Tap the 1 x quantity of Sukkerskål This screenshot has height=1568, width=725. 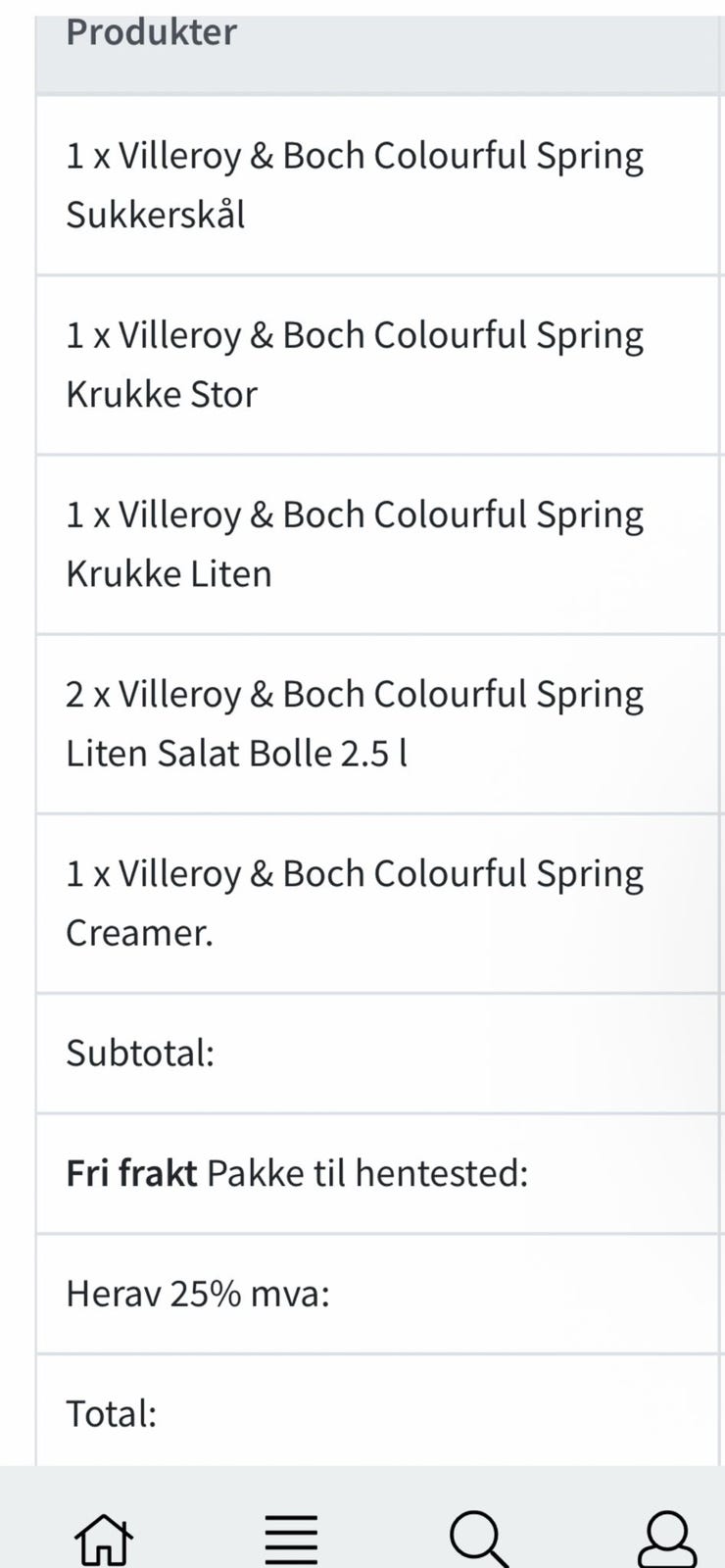tap(87, 157)
